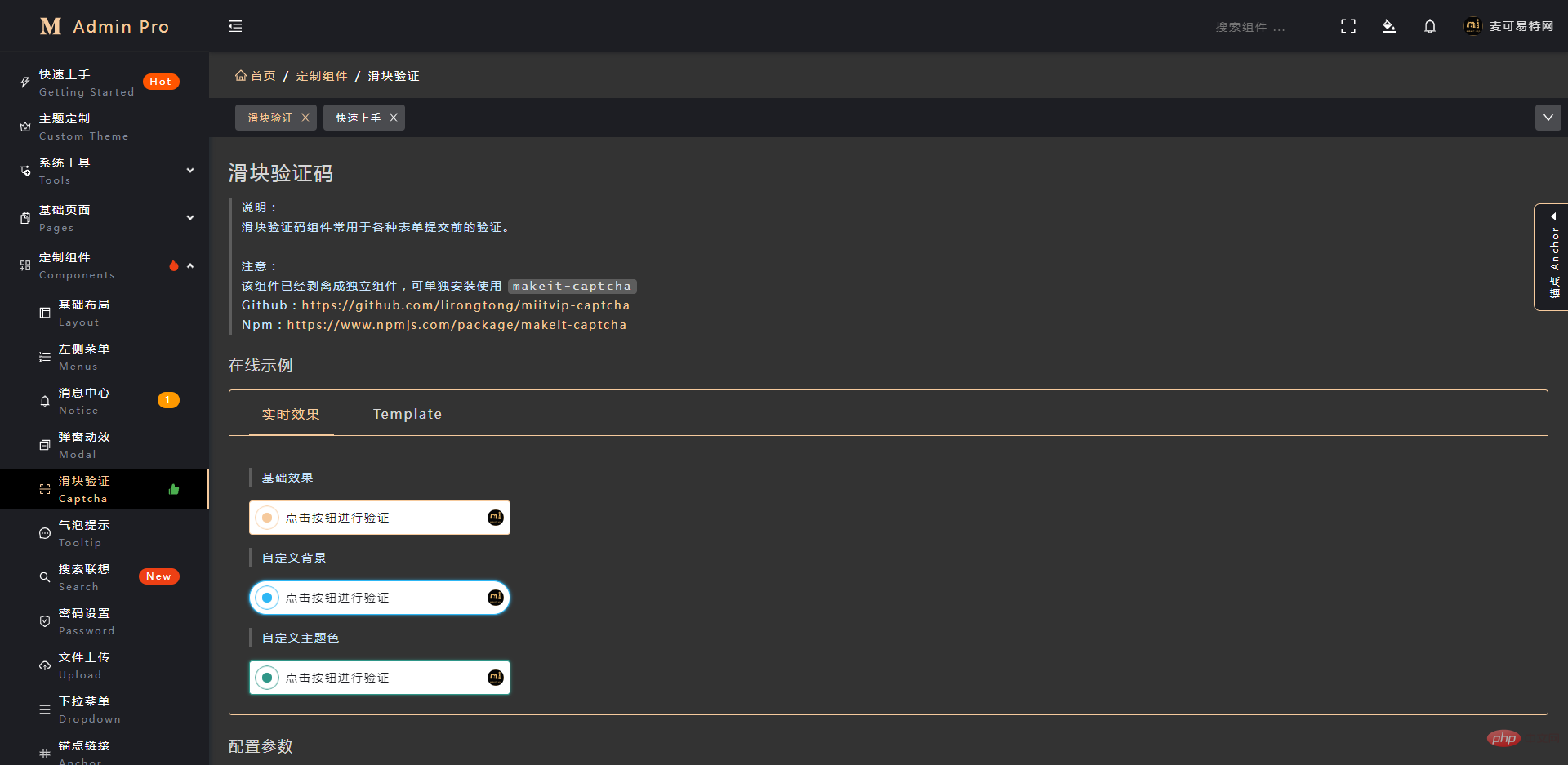Toggle fullscreen mode icon in header
Image resolution: width=1568 pixels, height=765 pixels.
tap(1348, 26)
